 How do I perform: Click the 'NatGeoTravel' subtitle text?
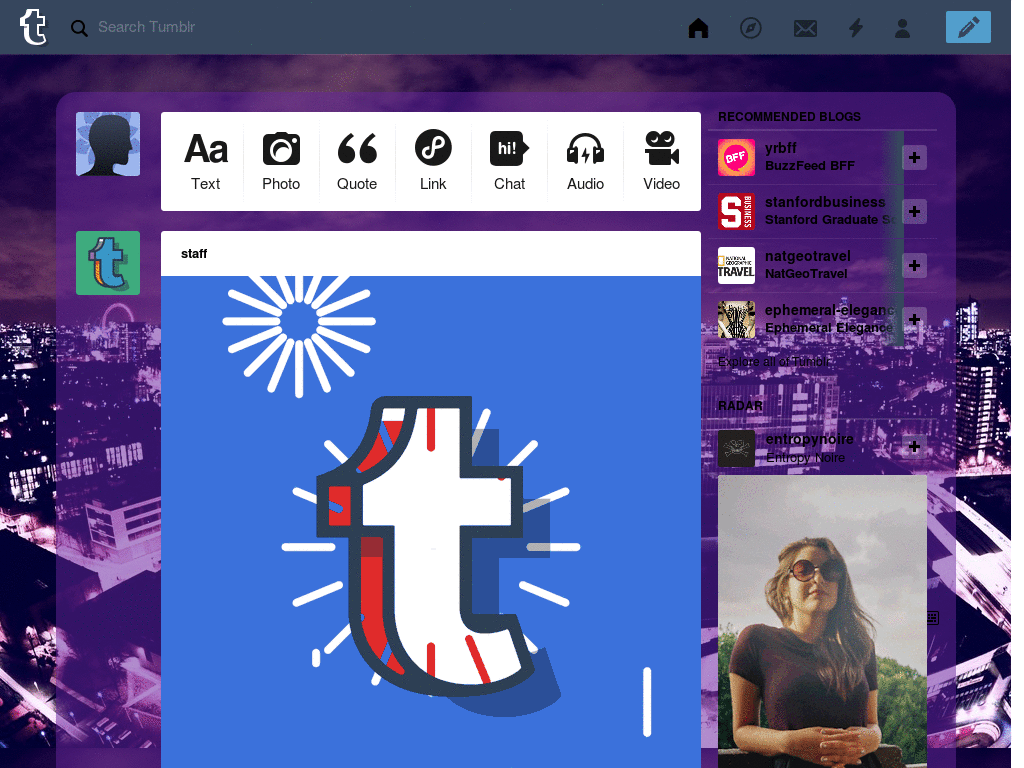(x=806, y=274)
